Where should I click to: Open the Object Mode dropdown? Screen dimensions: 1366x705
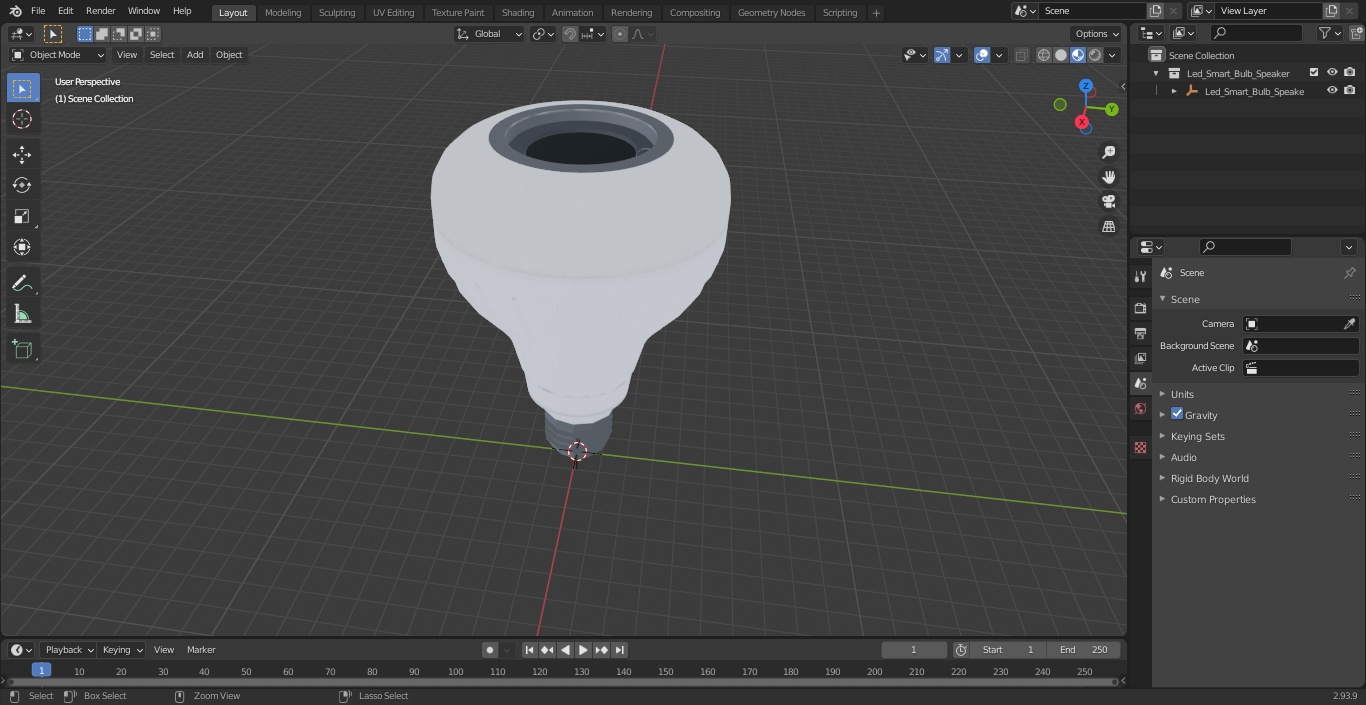58,55
